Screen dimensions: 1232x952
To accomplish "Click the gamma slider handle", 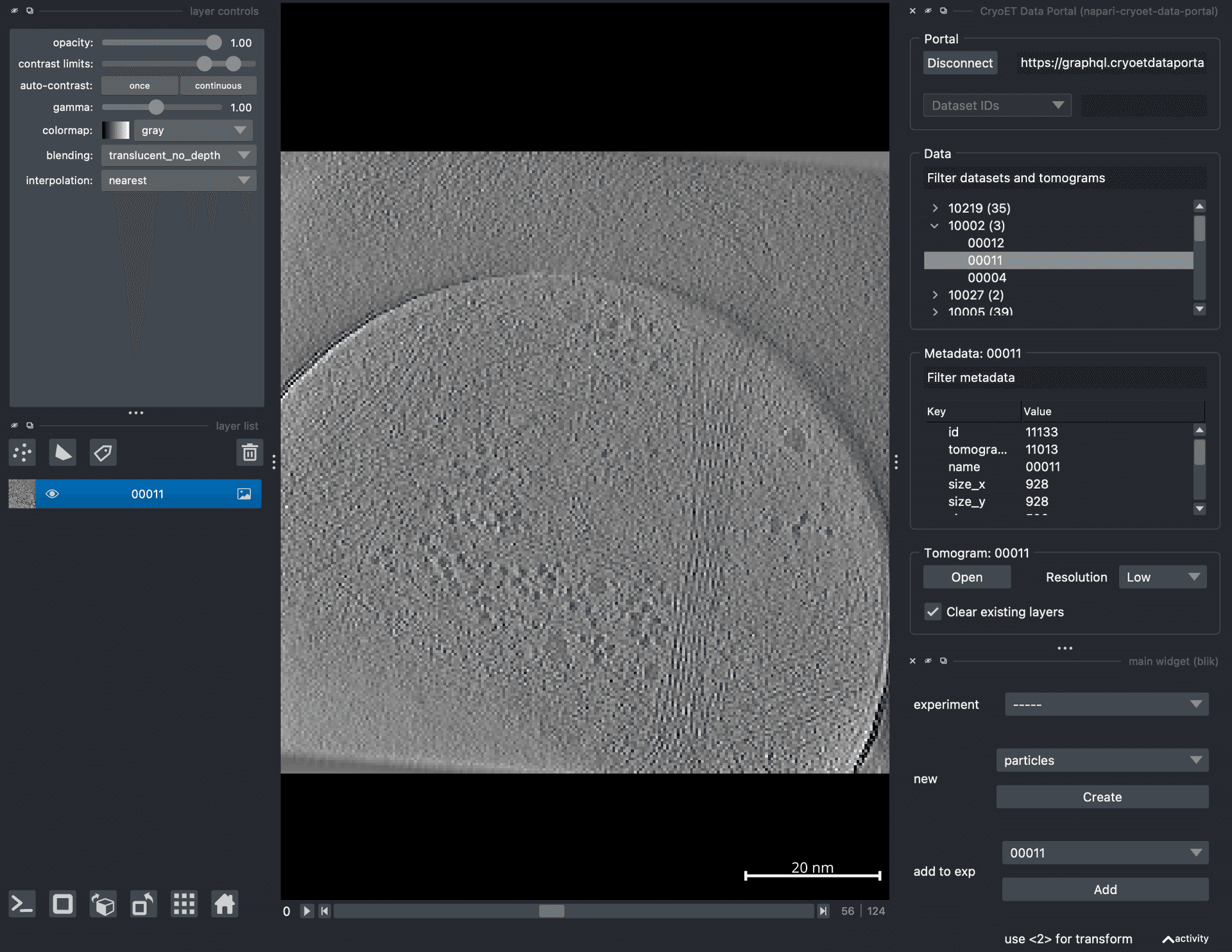I will click(x=156, y=107).
